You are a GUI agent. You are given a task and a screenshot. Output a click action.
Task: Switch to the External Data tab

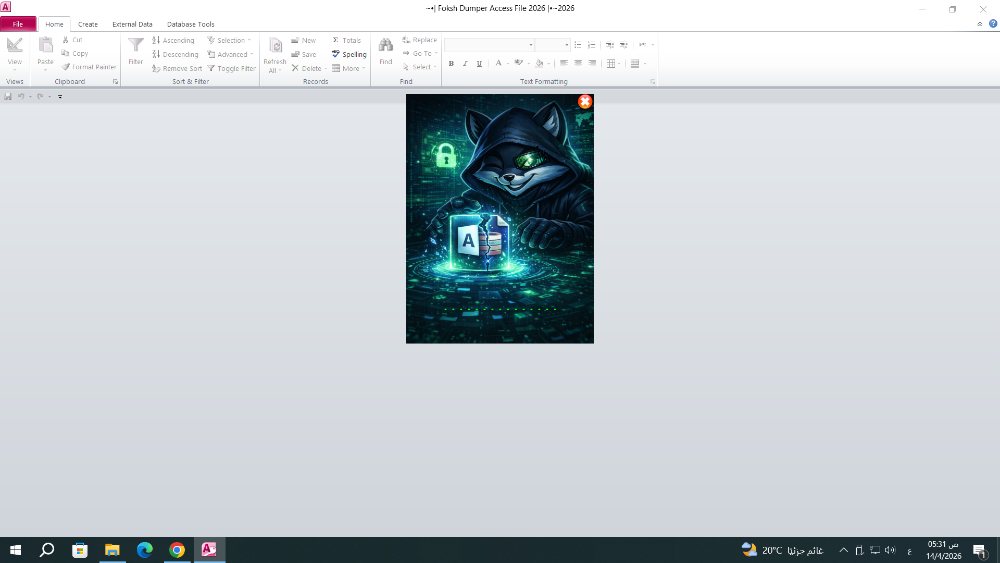[132, 24]
